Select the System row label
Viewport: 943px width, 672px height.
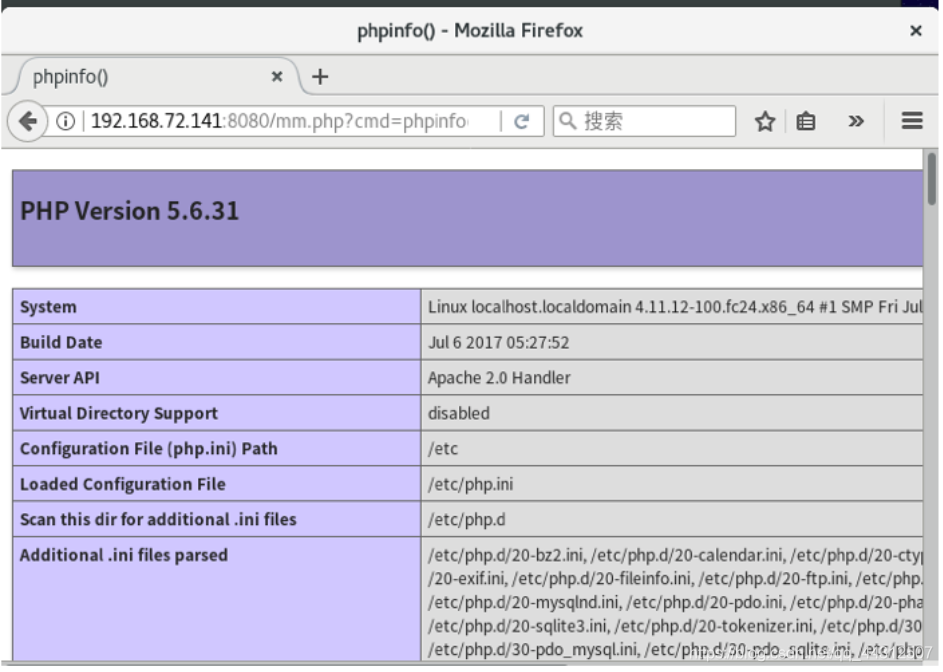click(48, 307)
